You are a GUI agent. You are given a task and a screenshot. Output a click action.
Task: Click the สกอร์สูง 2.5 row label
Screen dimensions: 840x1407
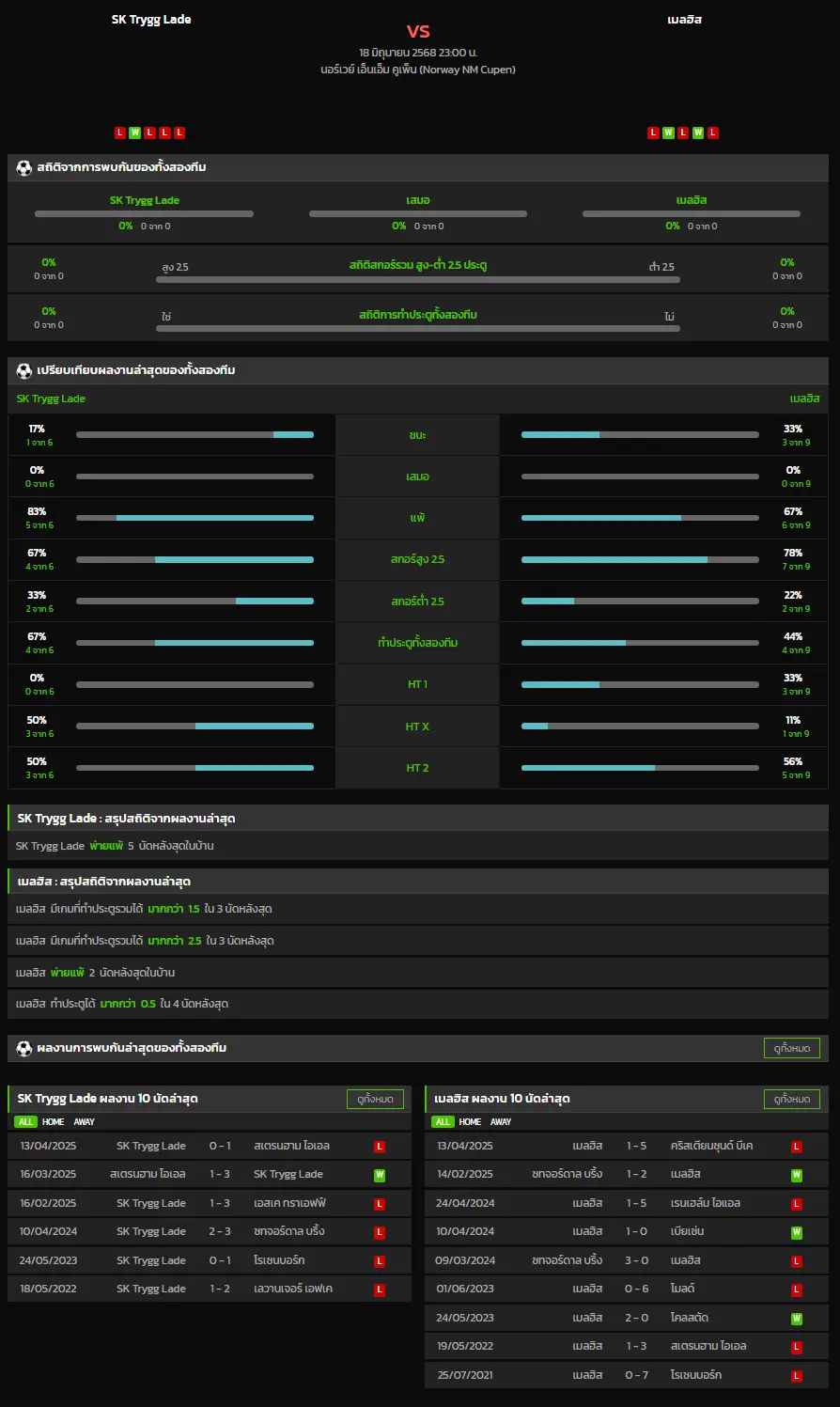pos(418,559)
